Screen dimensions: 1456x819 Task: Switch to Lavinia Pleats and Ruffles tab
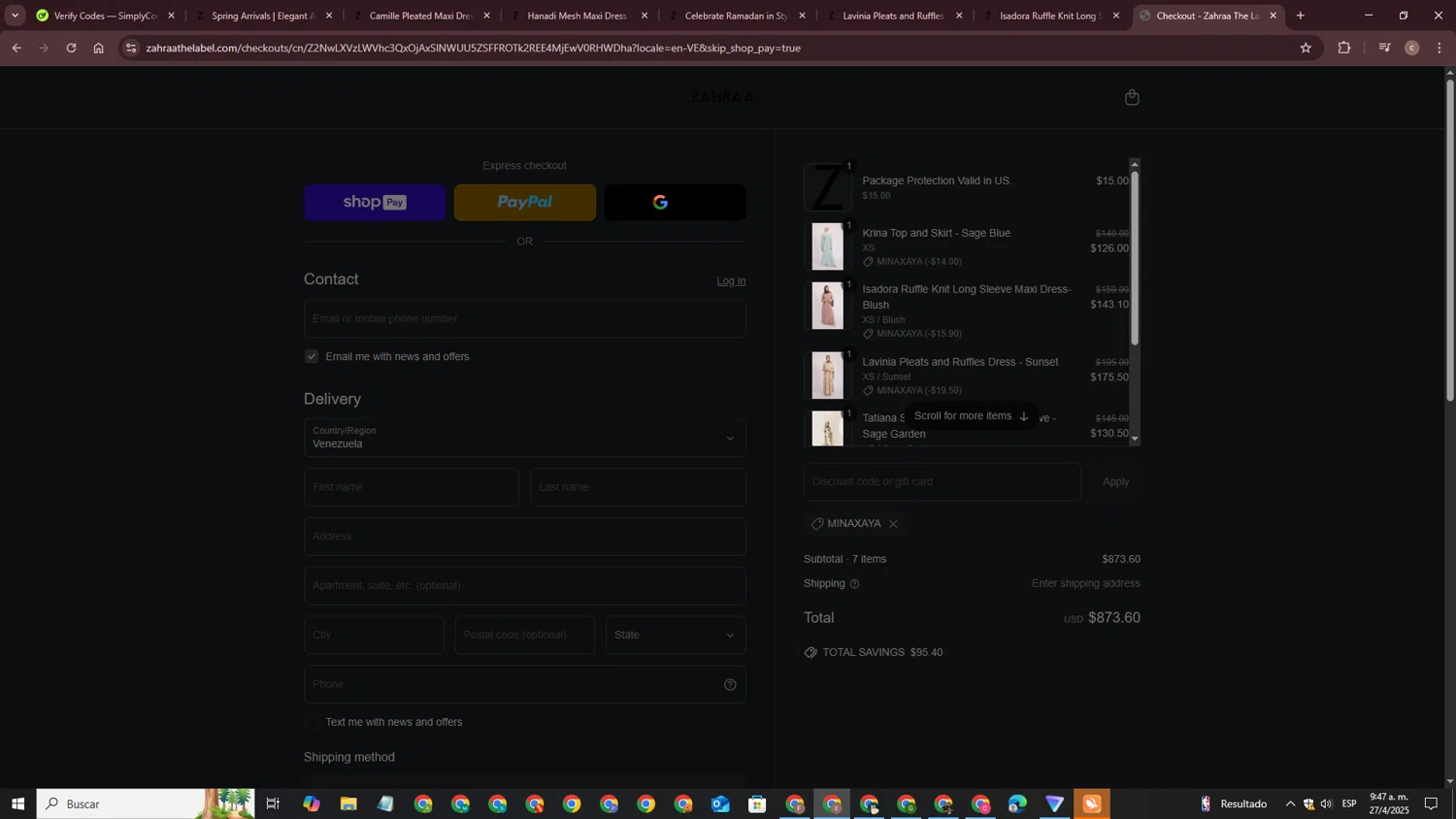pyautogui.click(x=893, y=16)
